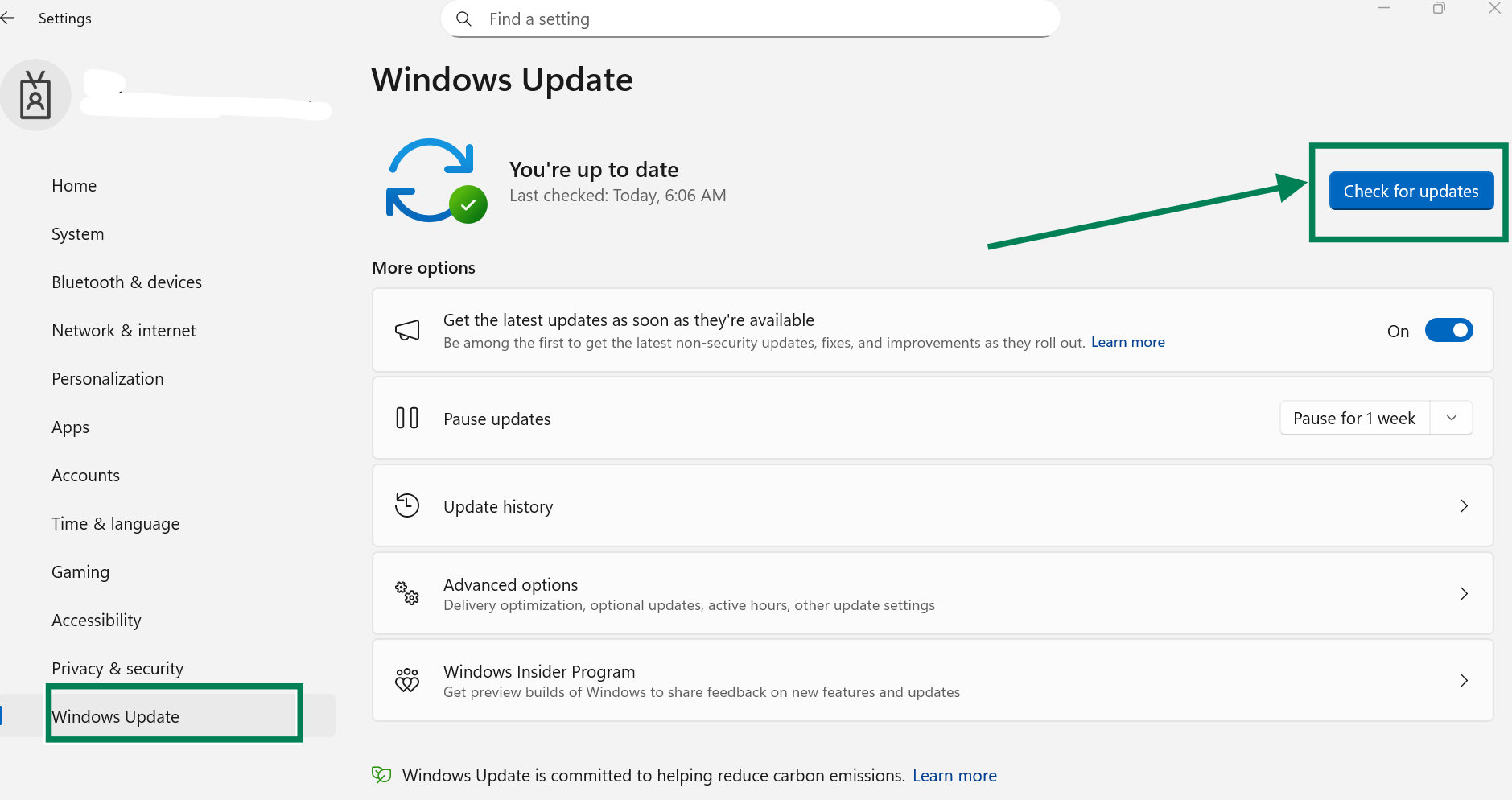Viewport: 1512px width, 800px height.
Task: Open Accounts settings in the sidebar
Action: point(86,476)
